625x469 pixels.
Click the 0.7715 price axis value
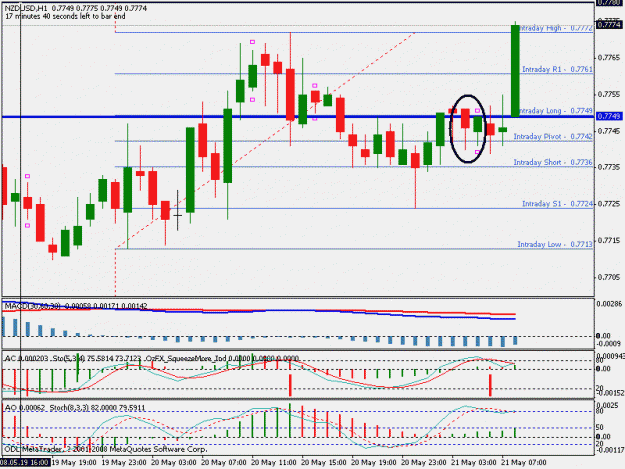pyautogui.click(x=609, y=240)
